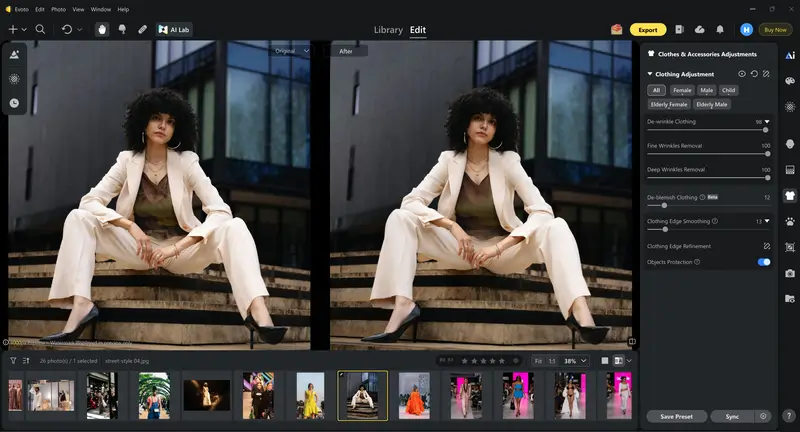Select the Female clothing filter
This screenshot has height=432, width=800.
point(682,90)
